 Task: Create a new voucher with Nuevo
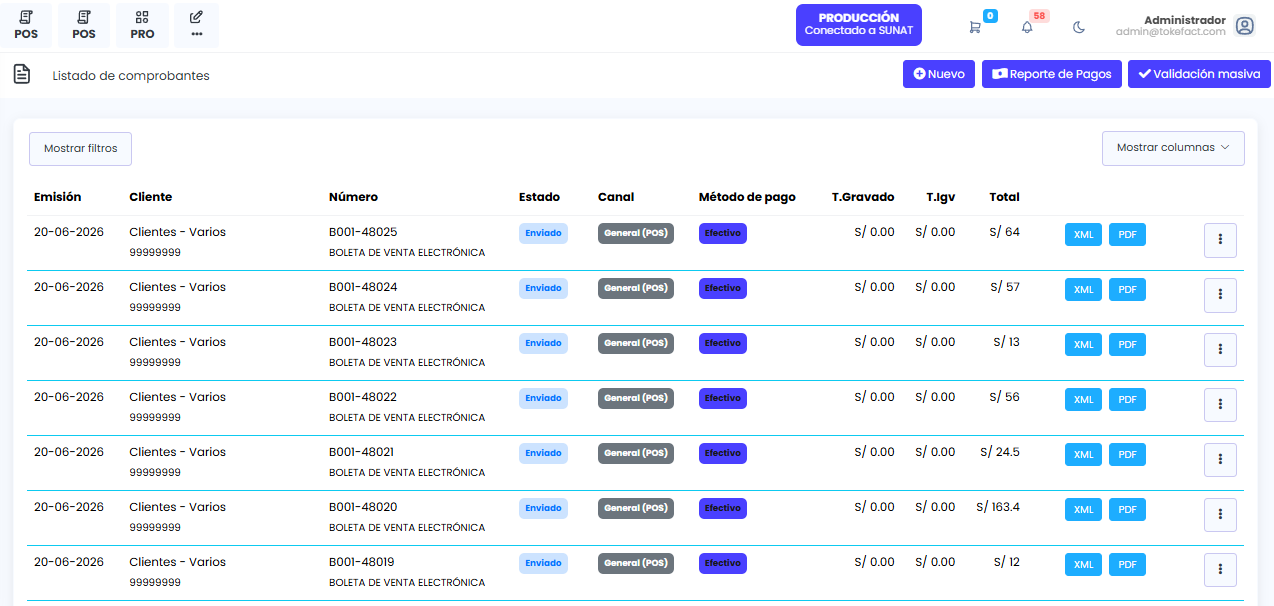click(x=939, y=74)
